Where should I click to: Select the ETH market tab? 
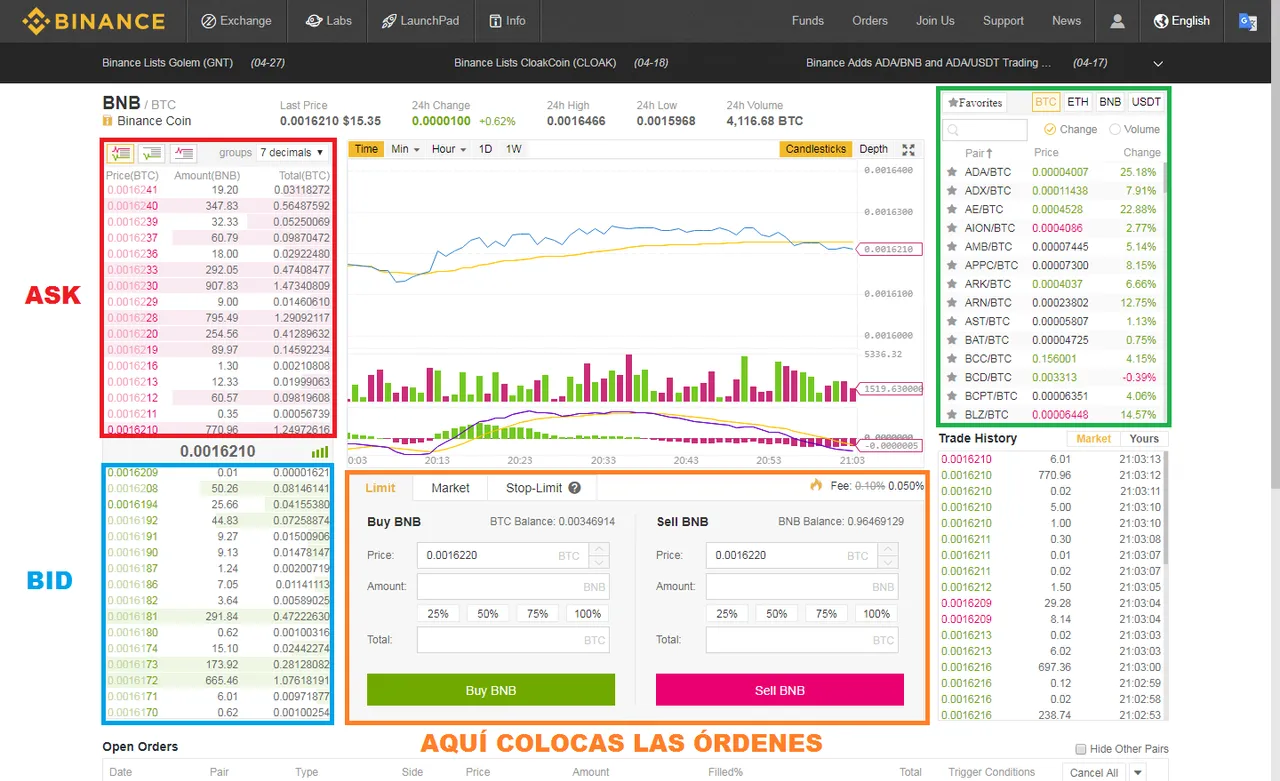[x=1078, y=102]
